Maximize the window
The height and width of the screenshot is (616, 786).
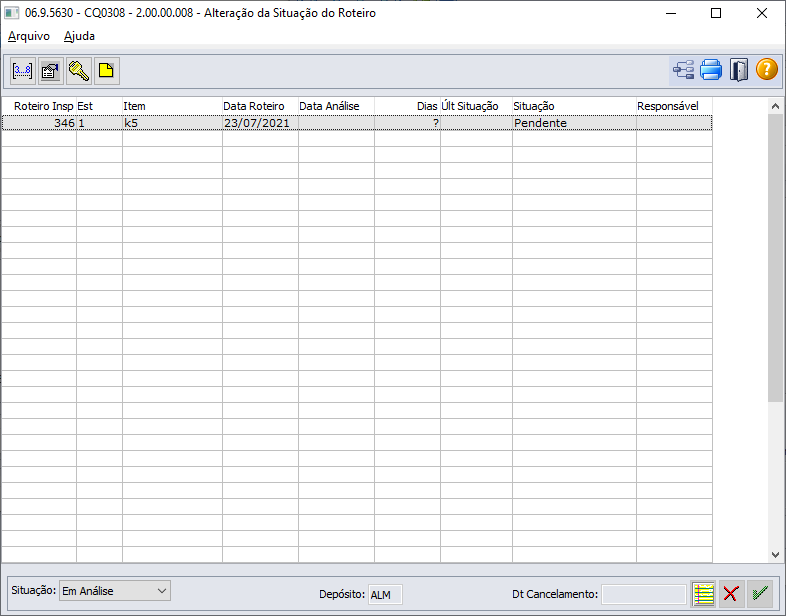point(716,13)
